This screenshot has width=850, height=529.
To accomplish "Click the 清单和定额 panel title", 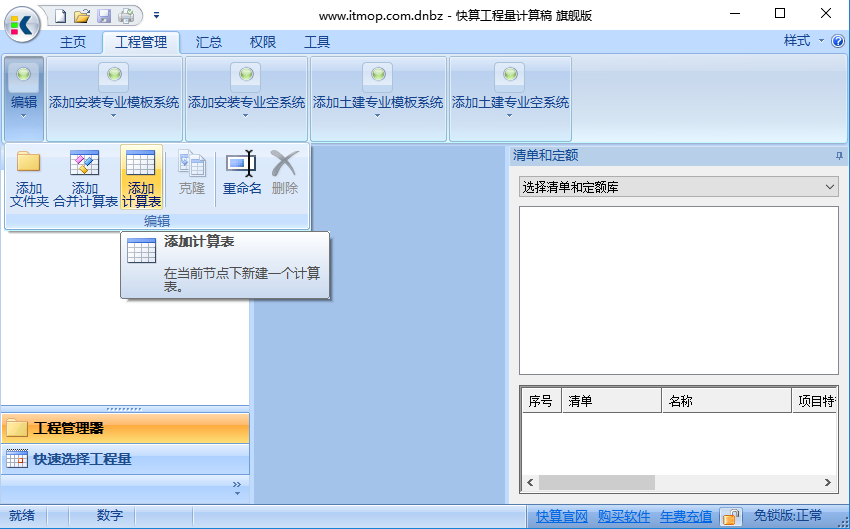I will pos(545,156).
